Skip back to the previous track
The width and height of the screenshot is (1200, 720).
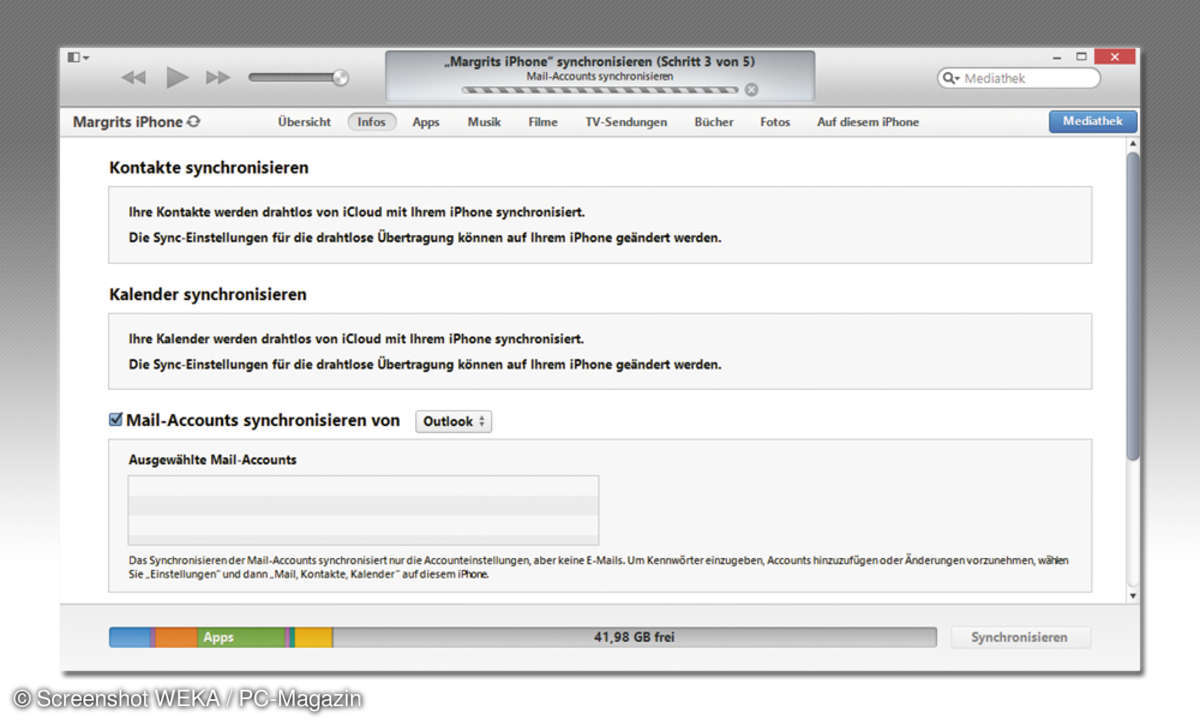(133, 77)
